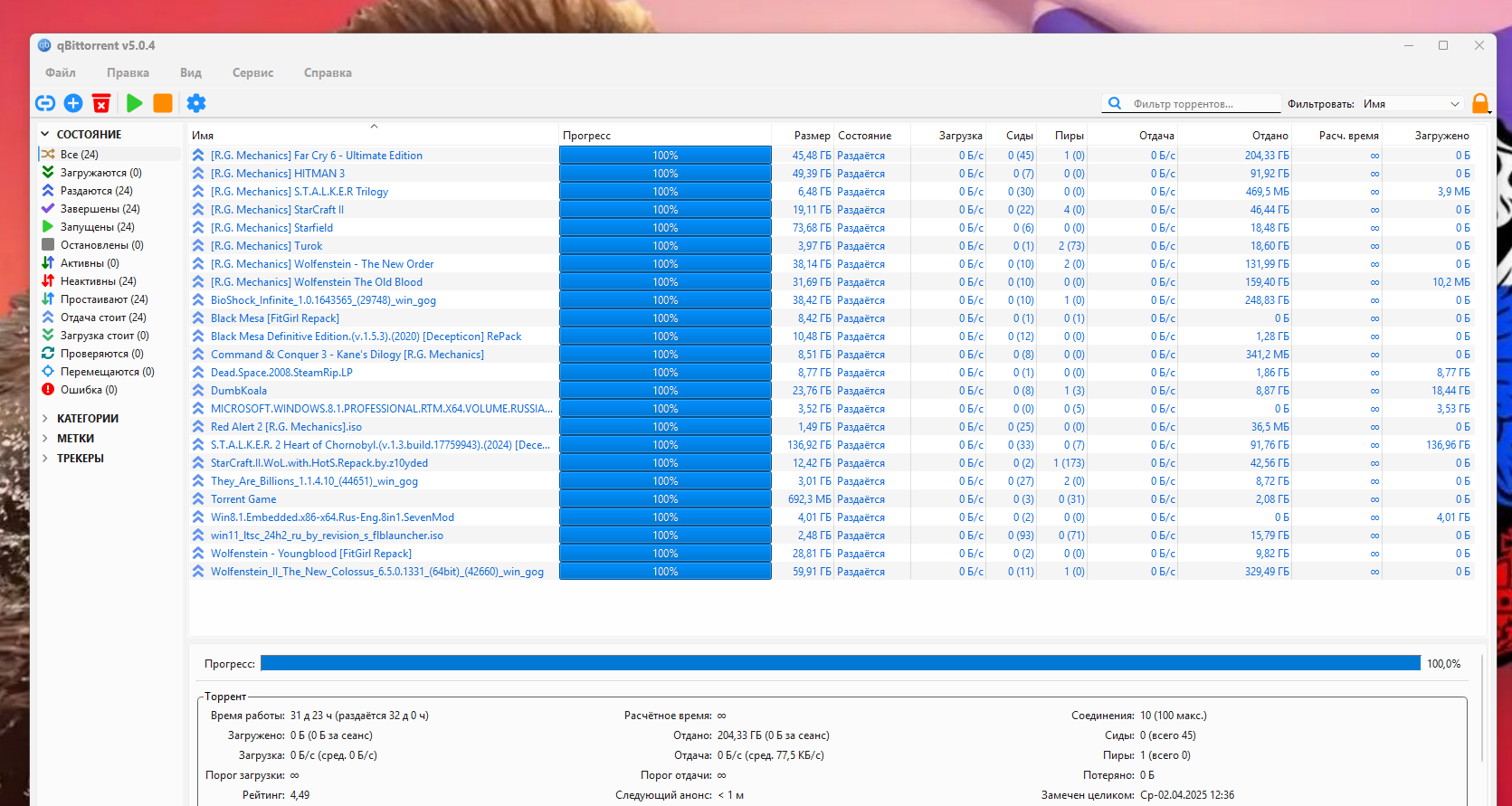
Task: Sort list by the Размер column header
Action: tap(812, 136)
